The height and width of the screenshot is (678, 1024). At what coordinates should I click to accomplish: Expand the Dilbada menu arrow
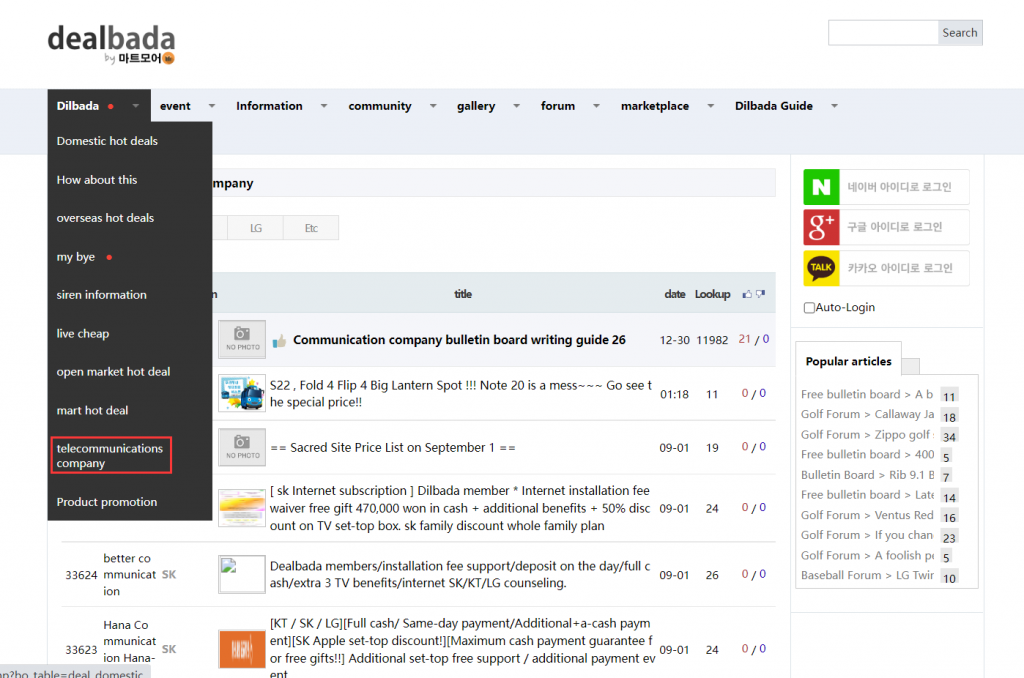coord(135,106)
